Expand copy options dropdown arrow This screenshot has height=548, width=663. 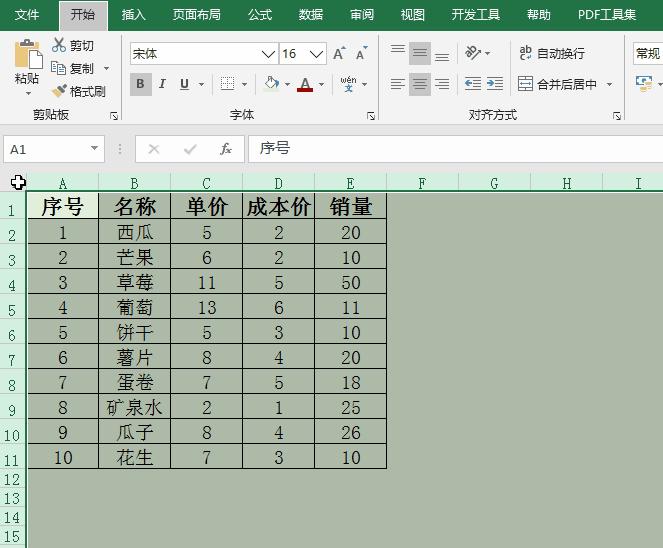point(106,68)
